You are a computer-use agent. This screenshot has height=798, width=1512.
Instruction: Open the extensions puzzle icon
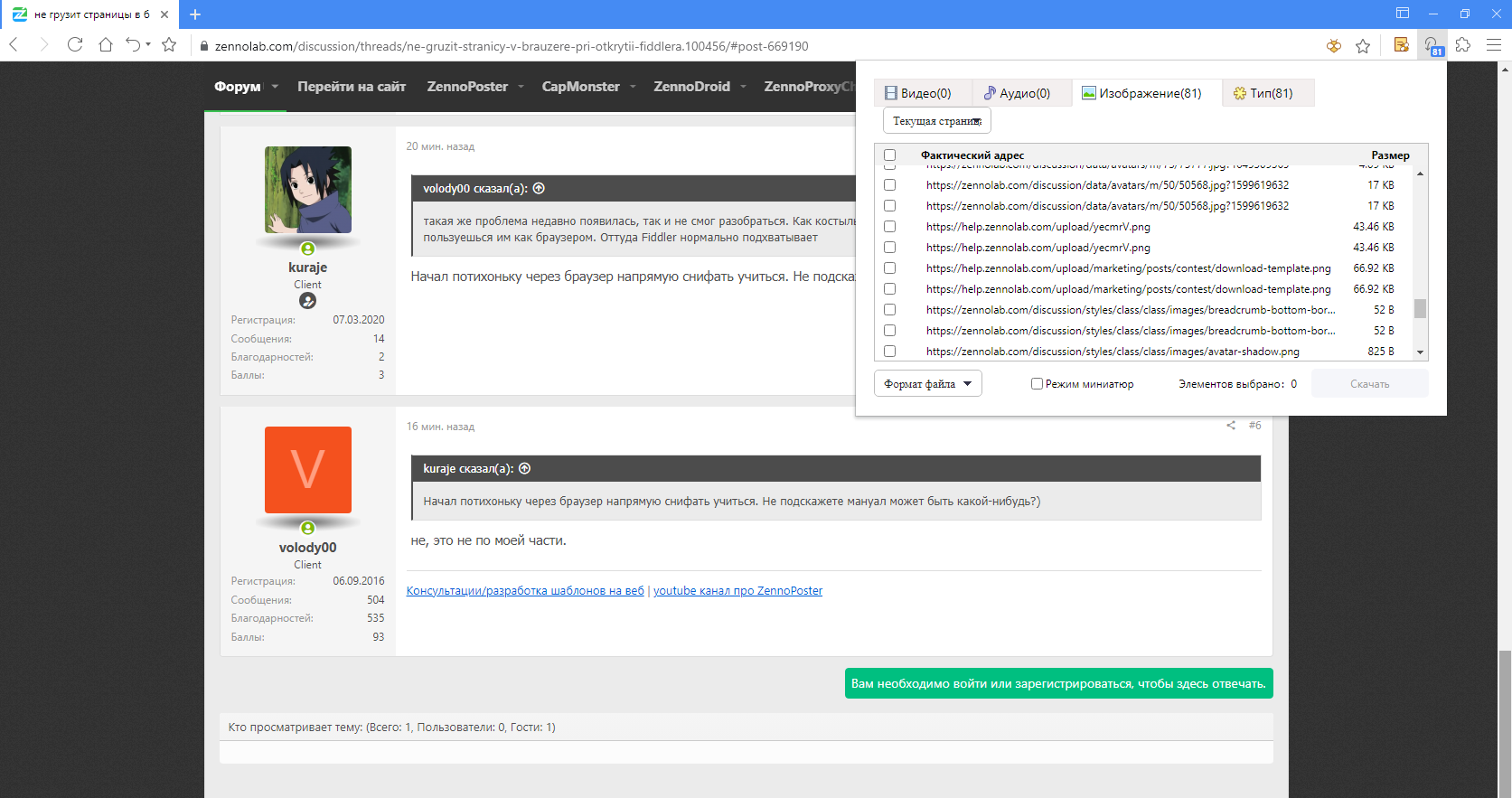point(1463,44)
